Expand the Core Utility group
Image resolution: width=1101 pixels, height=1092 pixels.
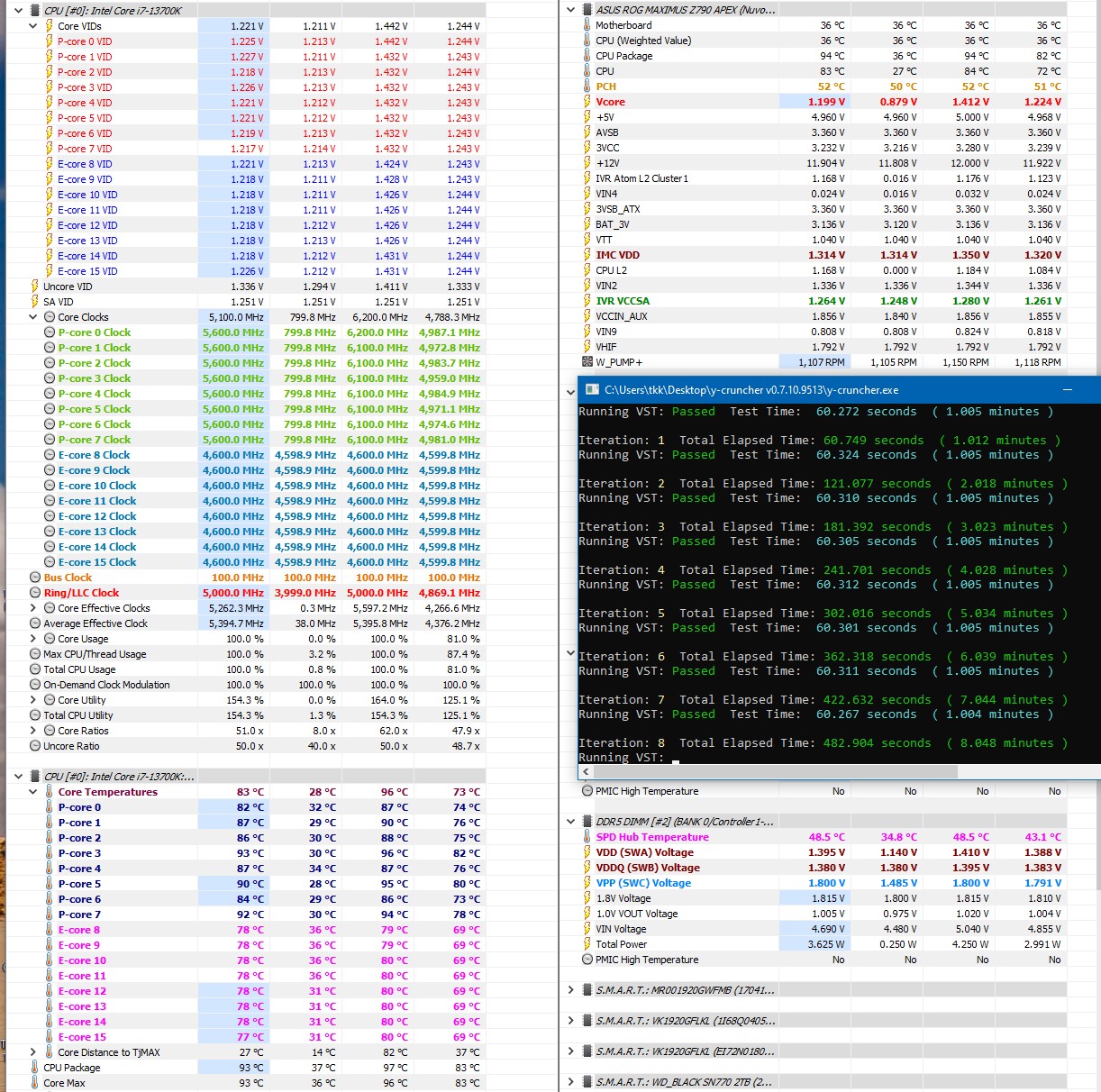33,700
